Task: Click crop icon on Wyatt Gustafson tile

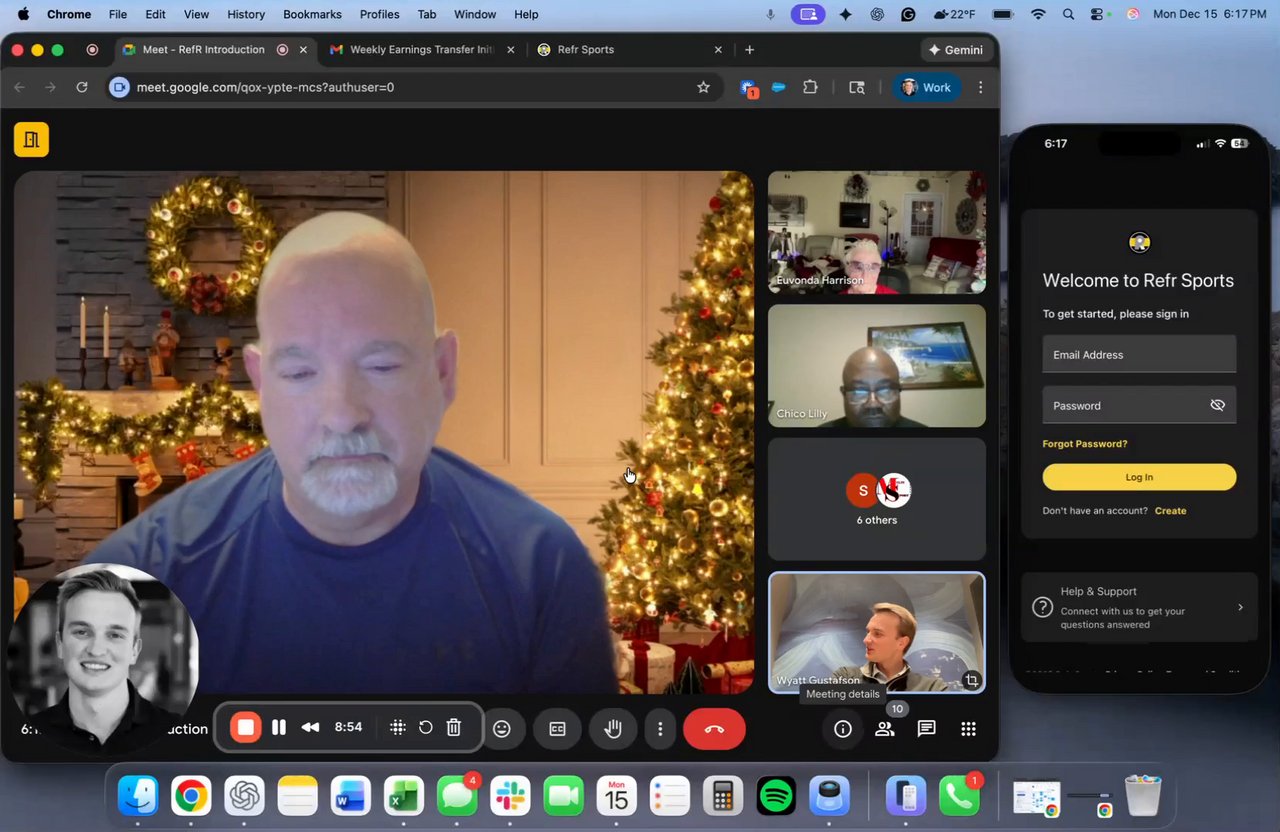Action: [x=971, y=680]
